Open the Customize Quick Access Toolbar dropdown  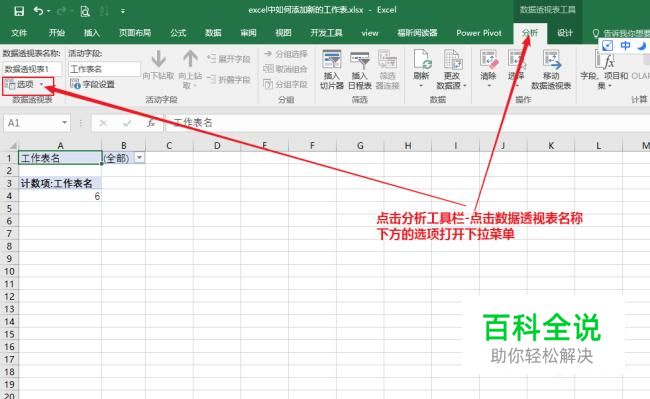click(x=123, y=11)
